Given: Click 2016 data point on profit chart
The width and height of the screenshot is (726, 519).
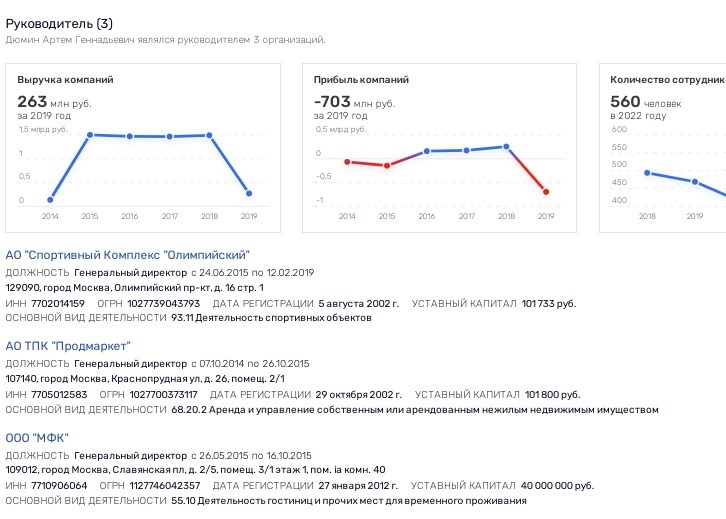Looking at the screenshot, I should [x=427, y=151].
